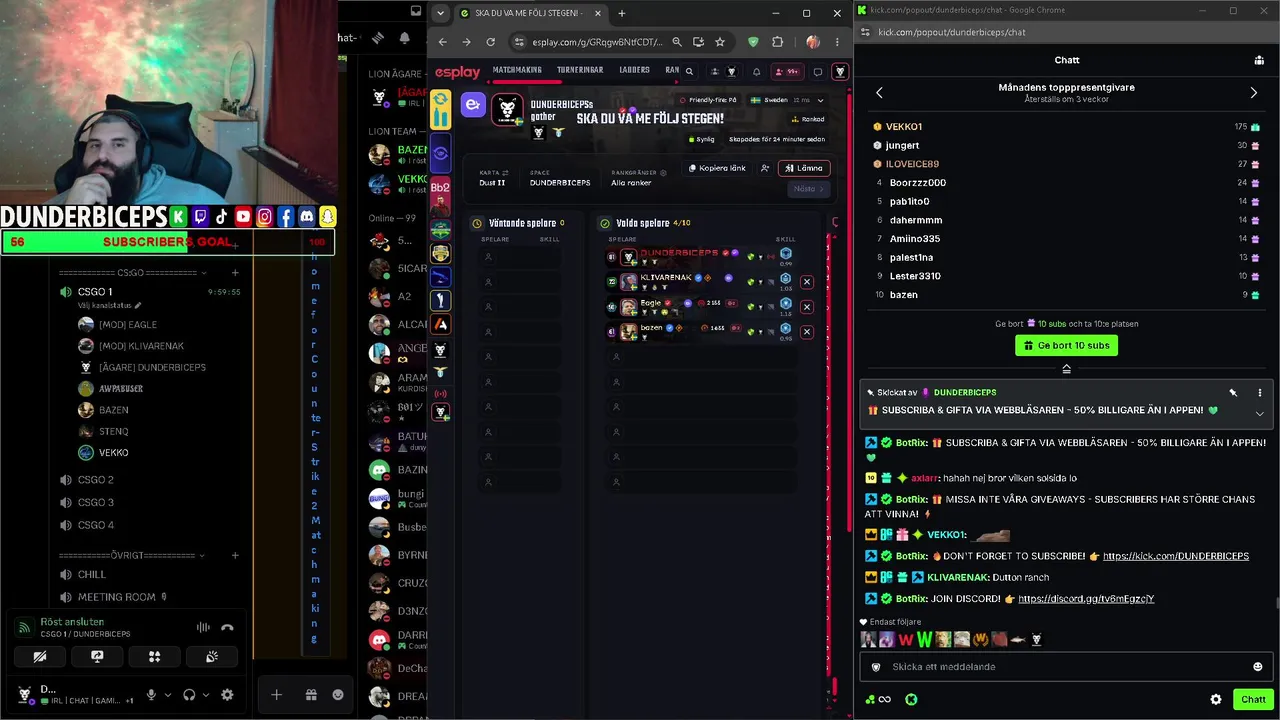The image size is (1280, 720).
Task: Click Ge bort 10 subs button
Action: point(1066,345)
